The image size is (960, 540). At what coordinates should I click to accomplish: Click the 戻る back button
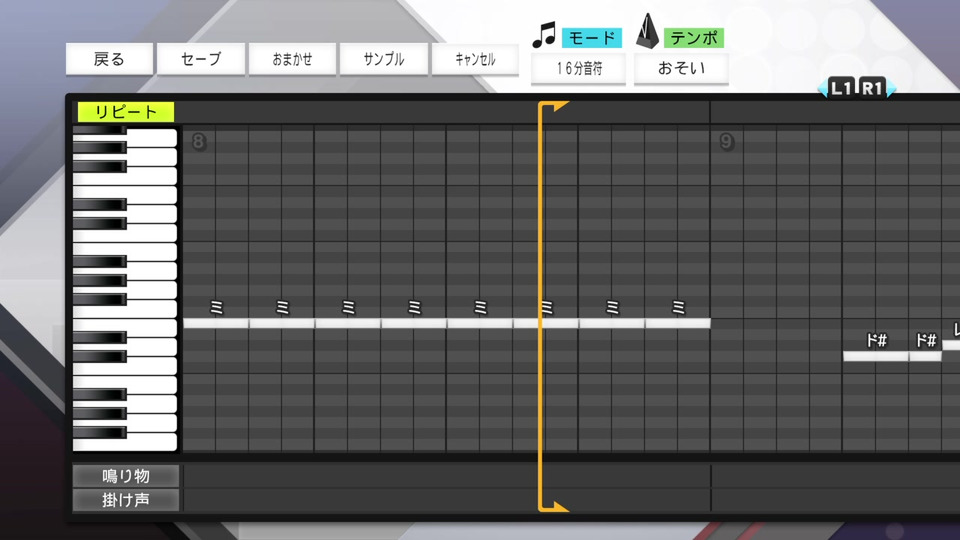109,59
